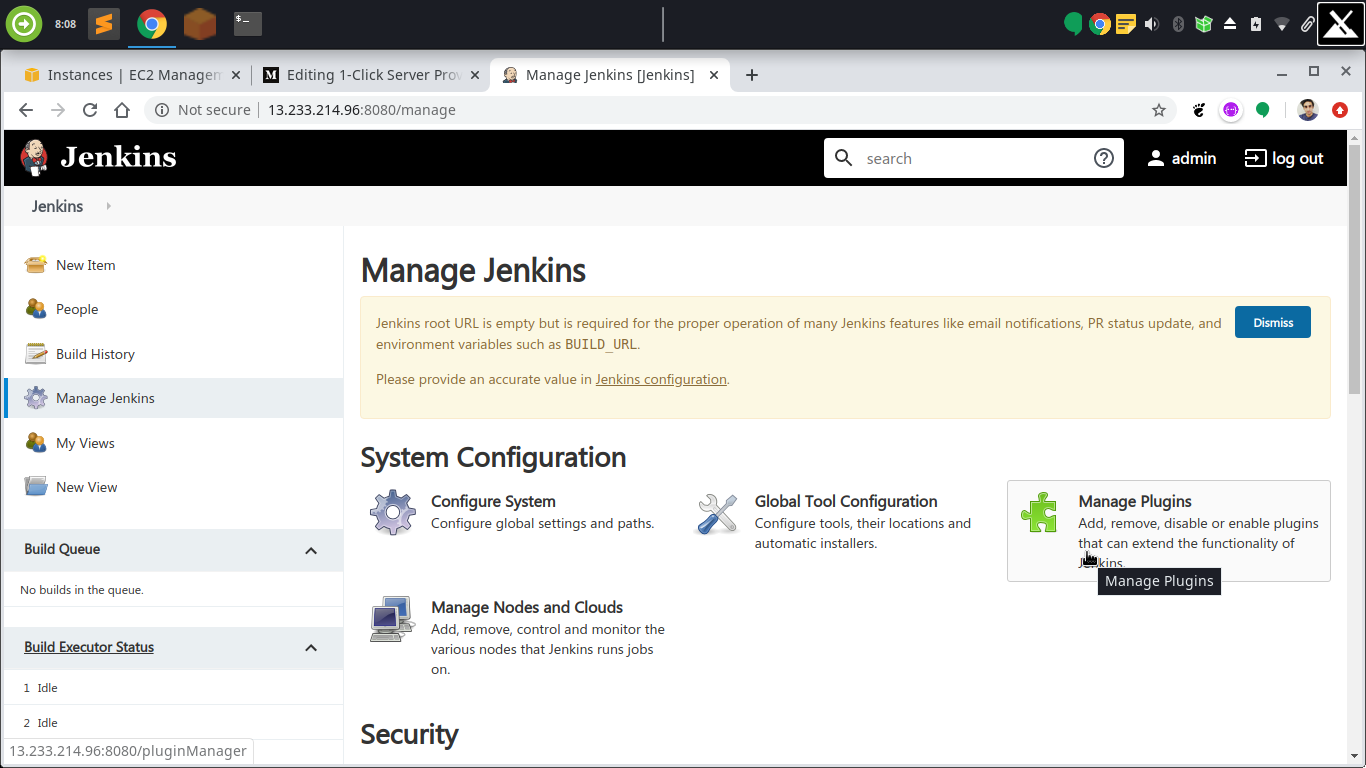The height and width of the screenshot is (768, 1366).
Task: Click the Jenkins butler logo
Action: [33, 157]
